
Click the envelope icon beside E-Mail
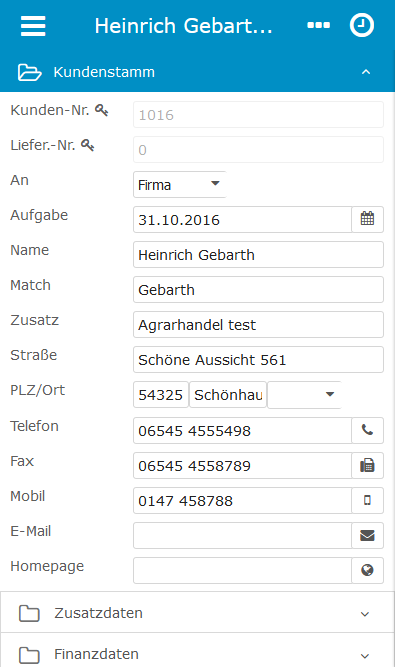tap(367, 535)
